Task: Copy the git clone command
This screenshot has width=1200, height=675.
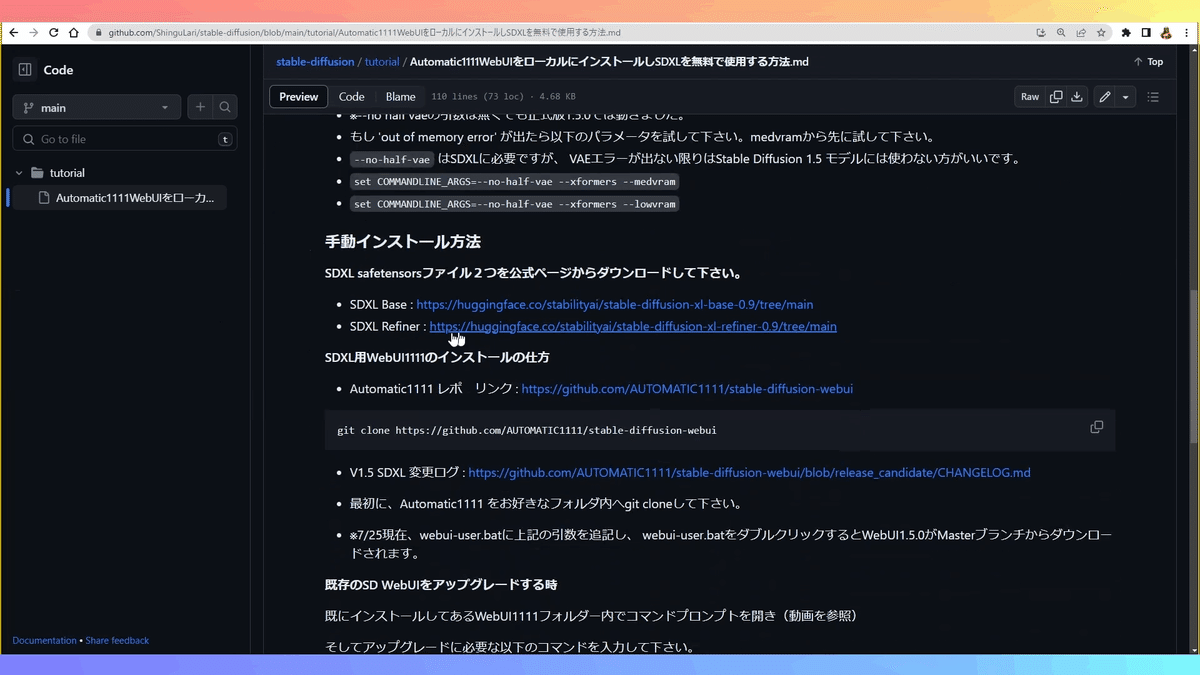Action: point(1096,427)
